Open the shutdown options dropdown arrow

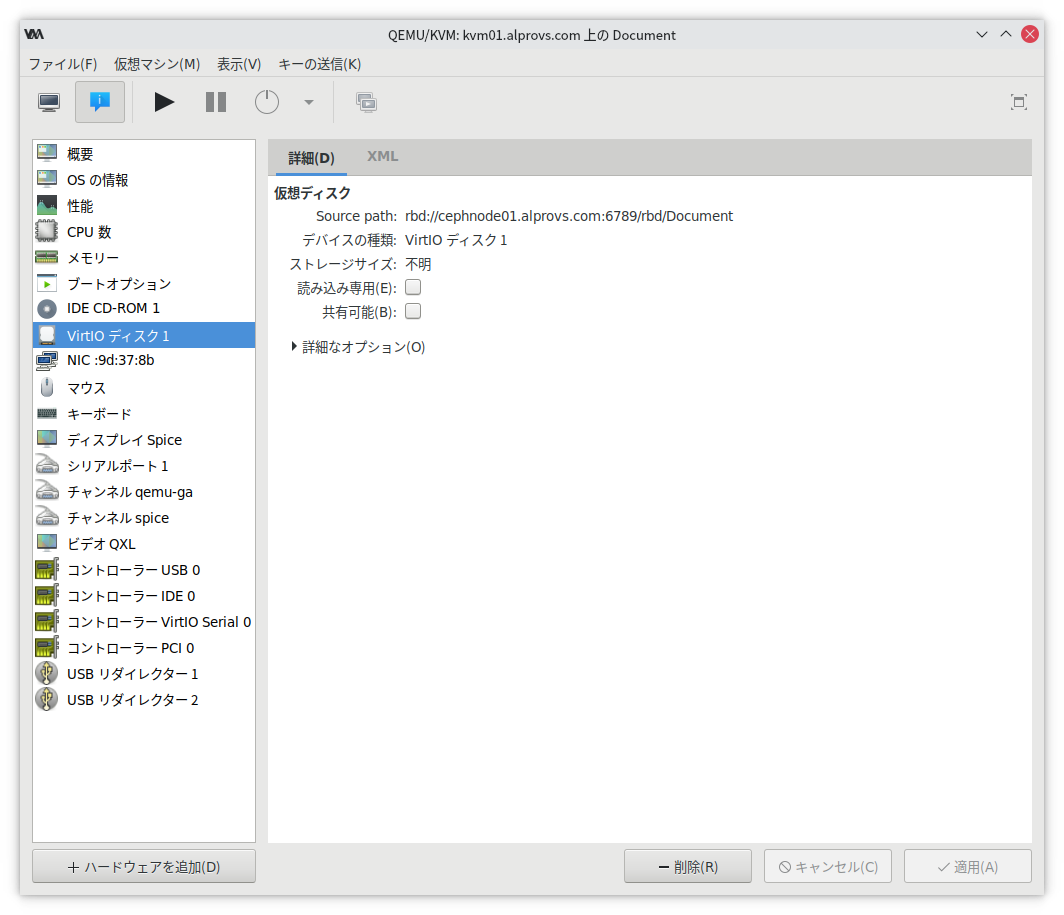click(x=309, y=102)
